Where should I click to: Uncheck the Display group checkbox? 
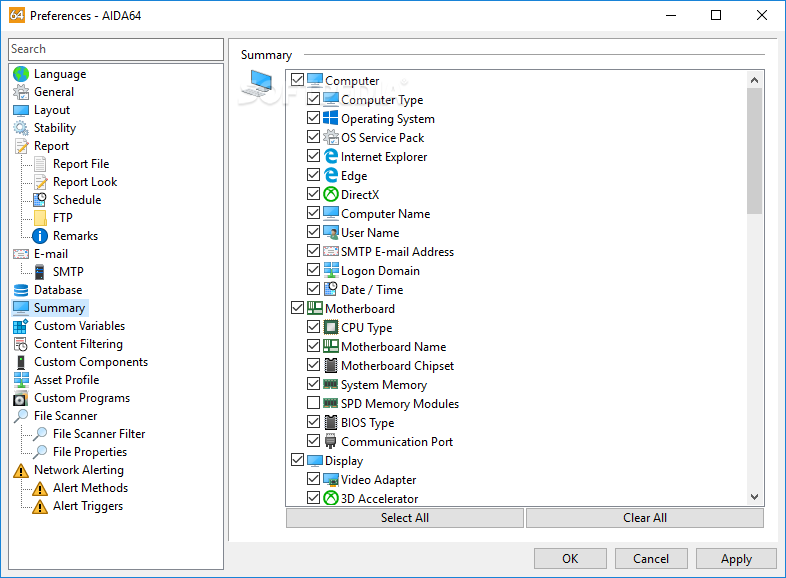tap(297, 460)
